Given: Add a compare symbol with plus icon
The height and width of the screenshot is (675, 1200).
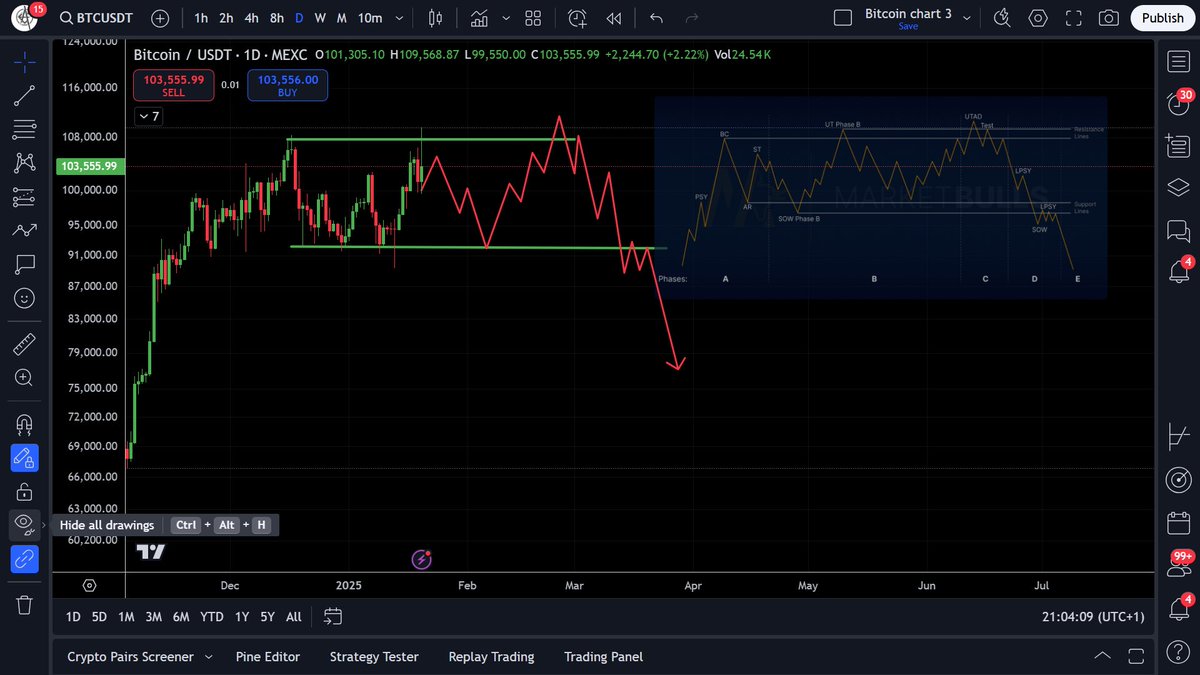Looking at the screenshot, I should point(161,18).
